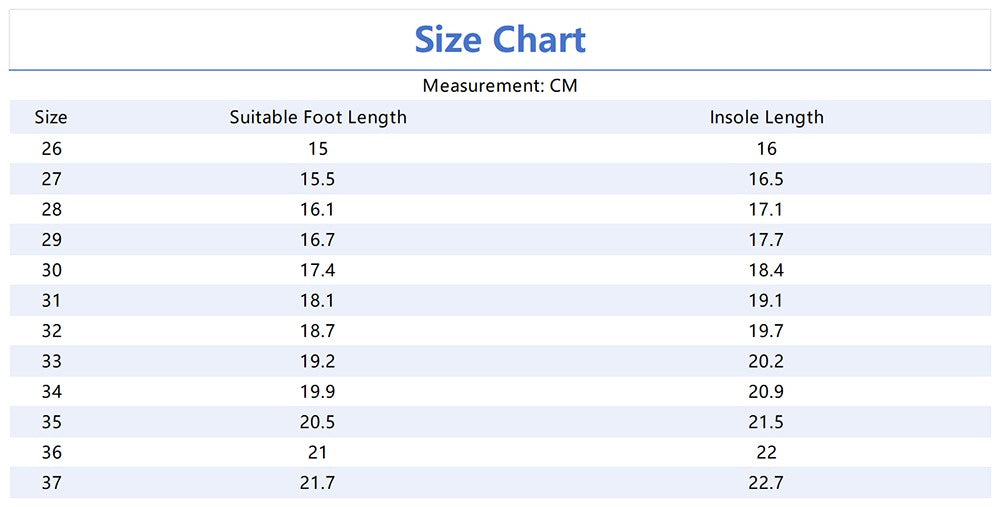Click insole length value 16
The height and width of the screenshot is (507, 1000).
click(766, 148)
